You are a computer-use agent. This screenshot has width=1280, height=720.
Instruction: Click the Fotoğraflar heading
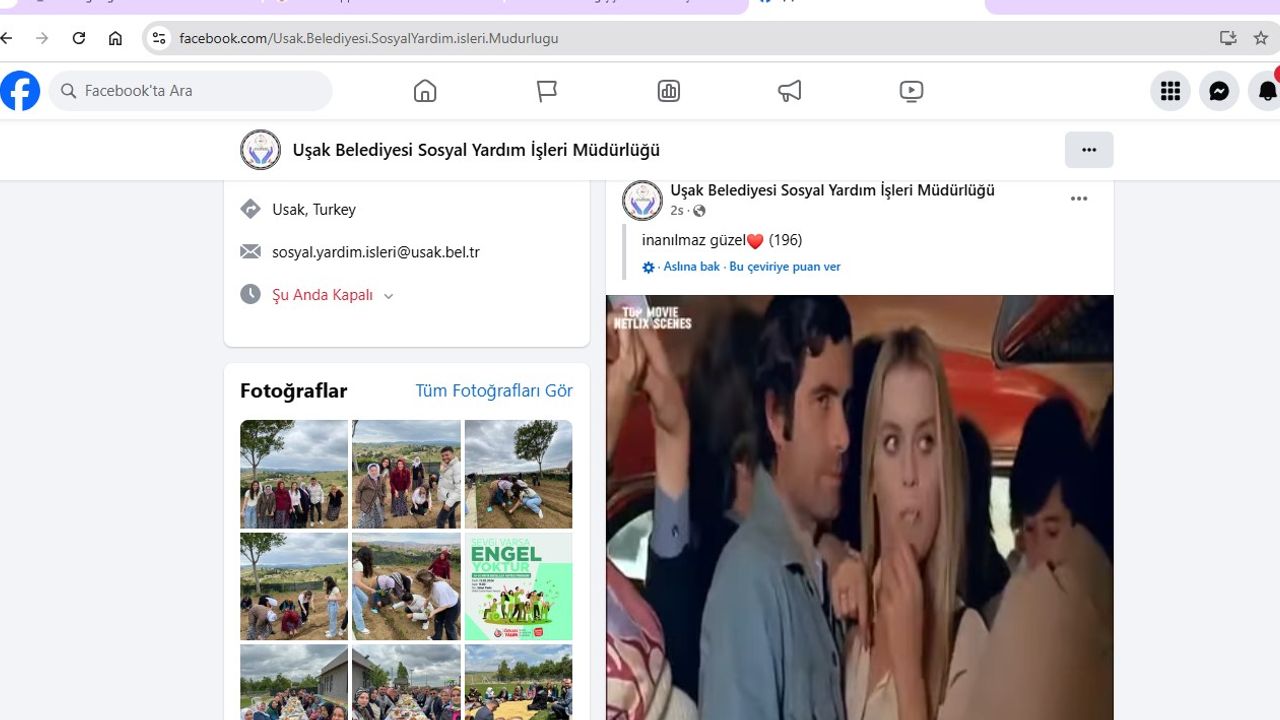pos(294,390)
